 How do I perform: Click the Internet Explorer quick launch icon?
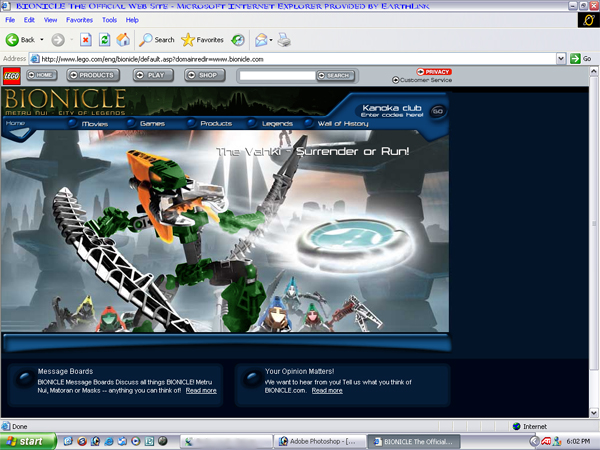[109, 442]
